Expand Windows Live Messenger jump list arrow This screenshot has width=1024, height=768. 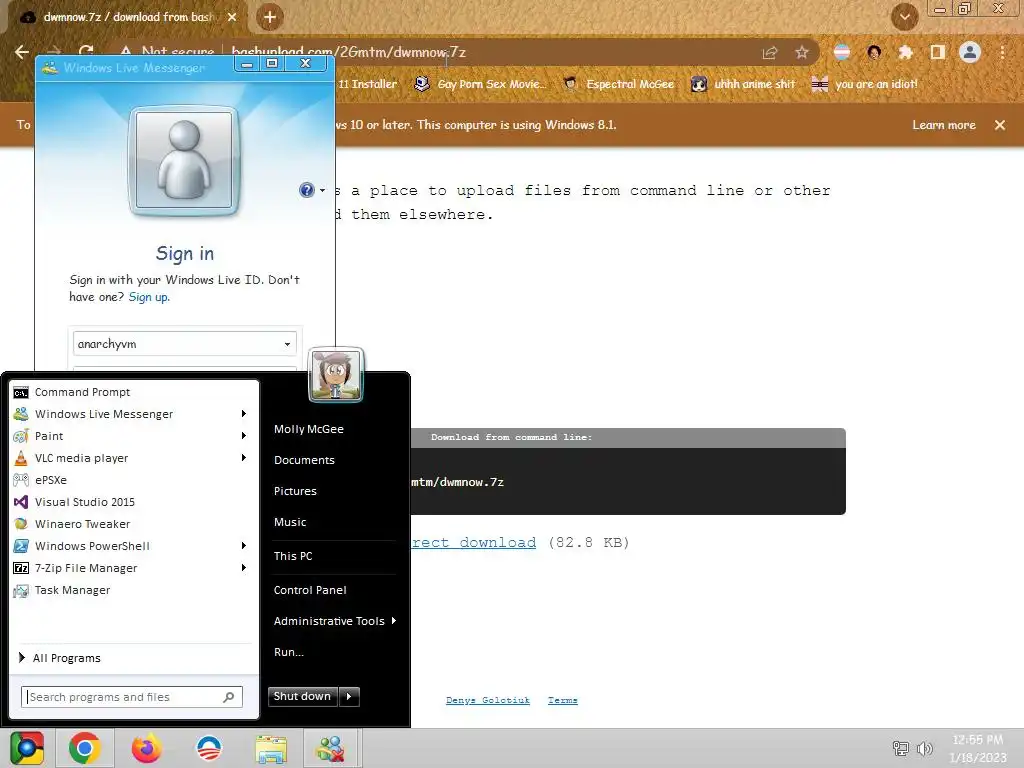coord(244,413)
